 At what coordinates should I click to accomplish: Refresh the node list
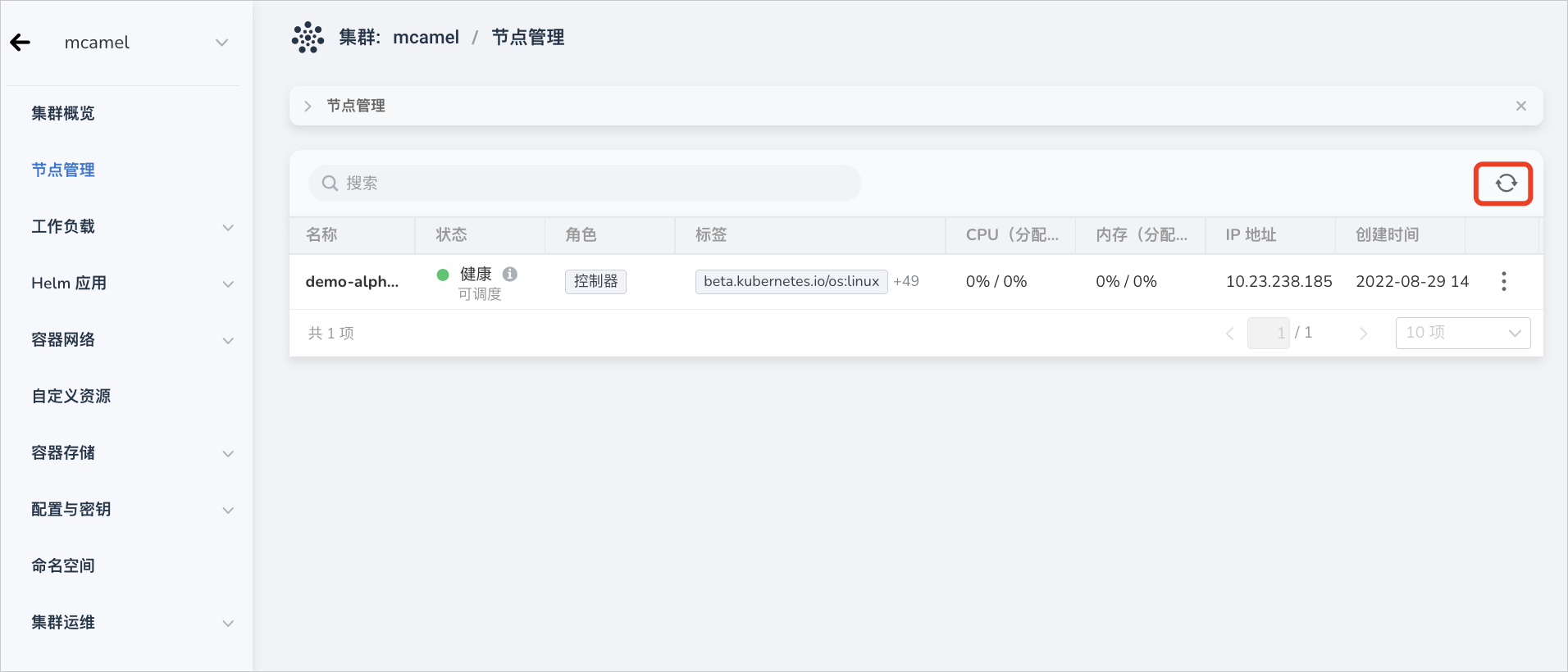(x=1506, y=184)
